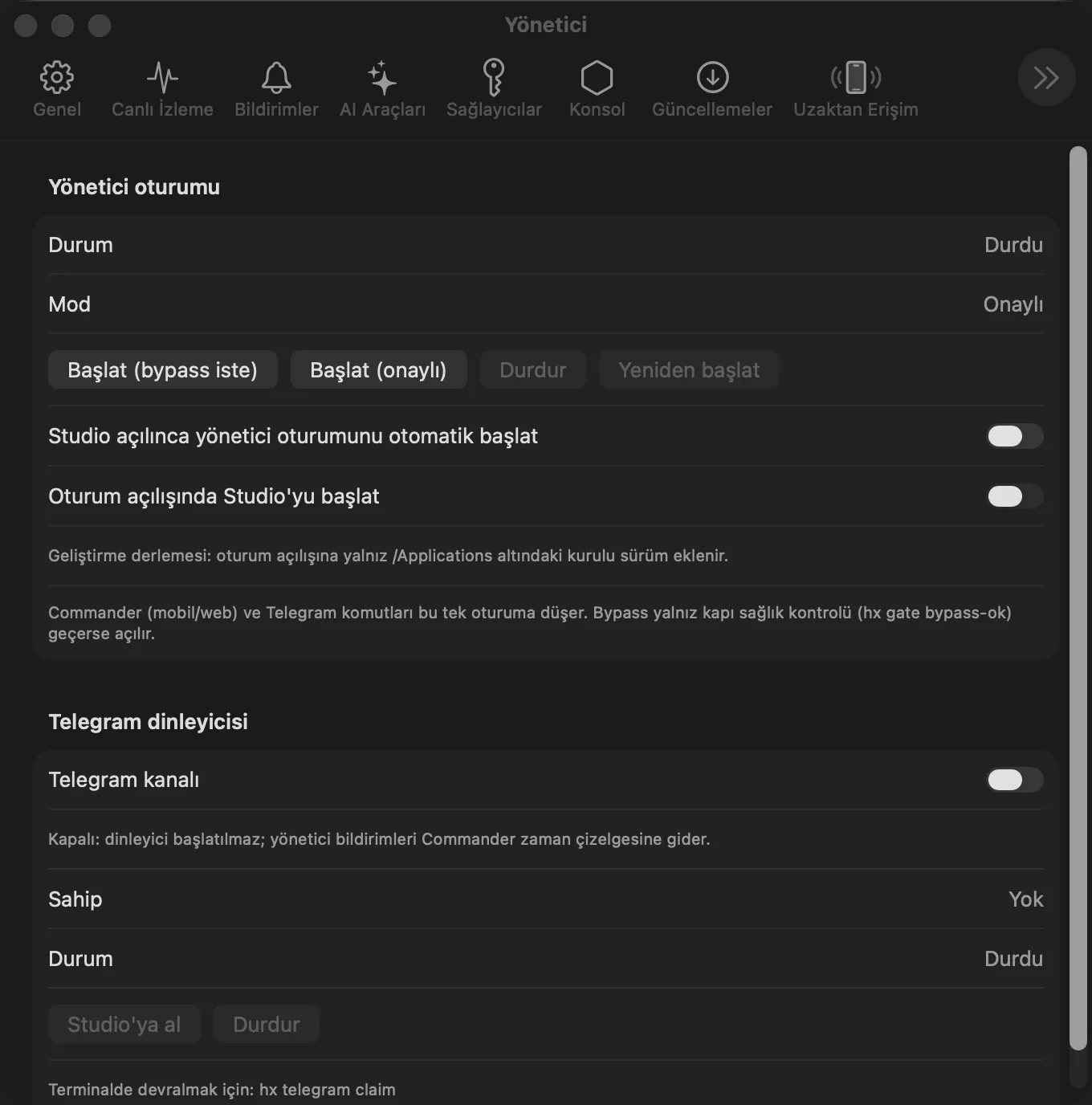
Task: Click Sahip value Yok
Action: tap(1026, 899)
